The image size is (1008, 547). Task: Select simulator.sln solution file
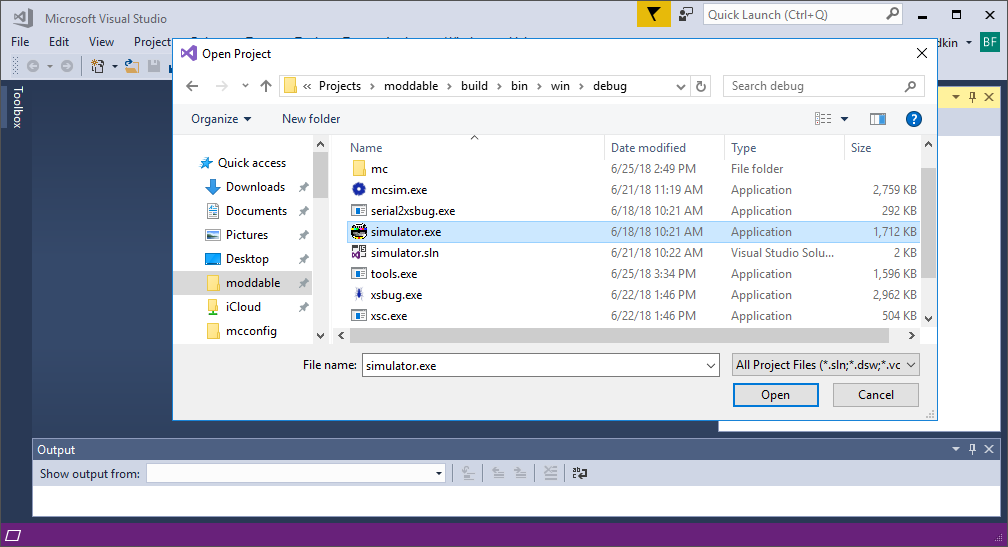click(633, 253)
